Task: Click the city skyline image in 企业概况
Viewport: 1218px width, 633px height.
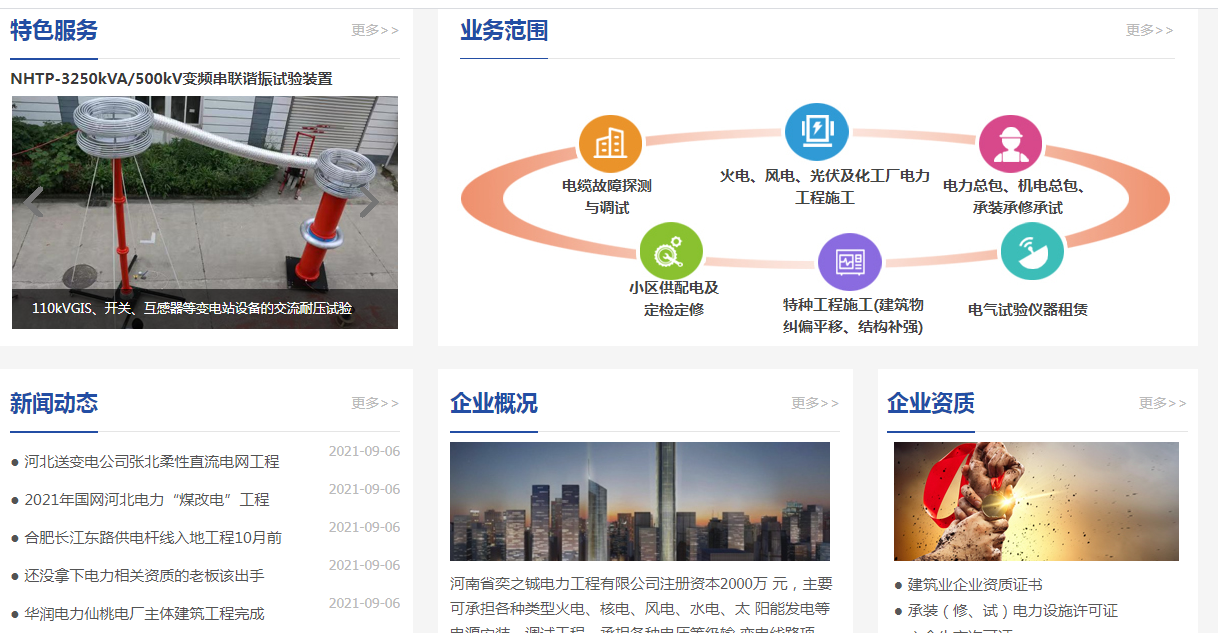Action: (x=639, y=501)
